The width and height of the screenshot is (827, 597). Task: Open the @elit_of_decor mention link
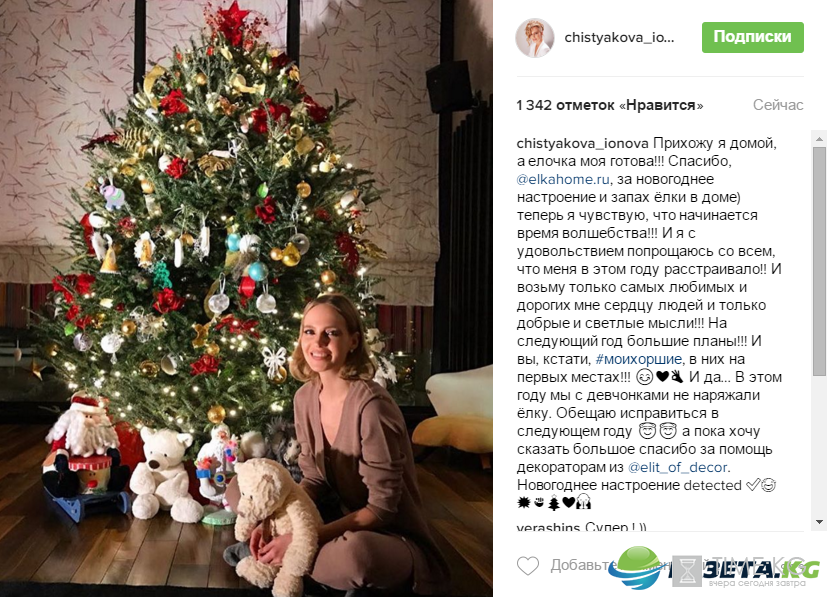pos(678,467)
